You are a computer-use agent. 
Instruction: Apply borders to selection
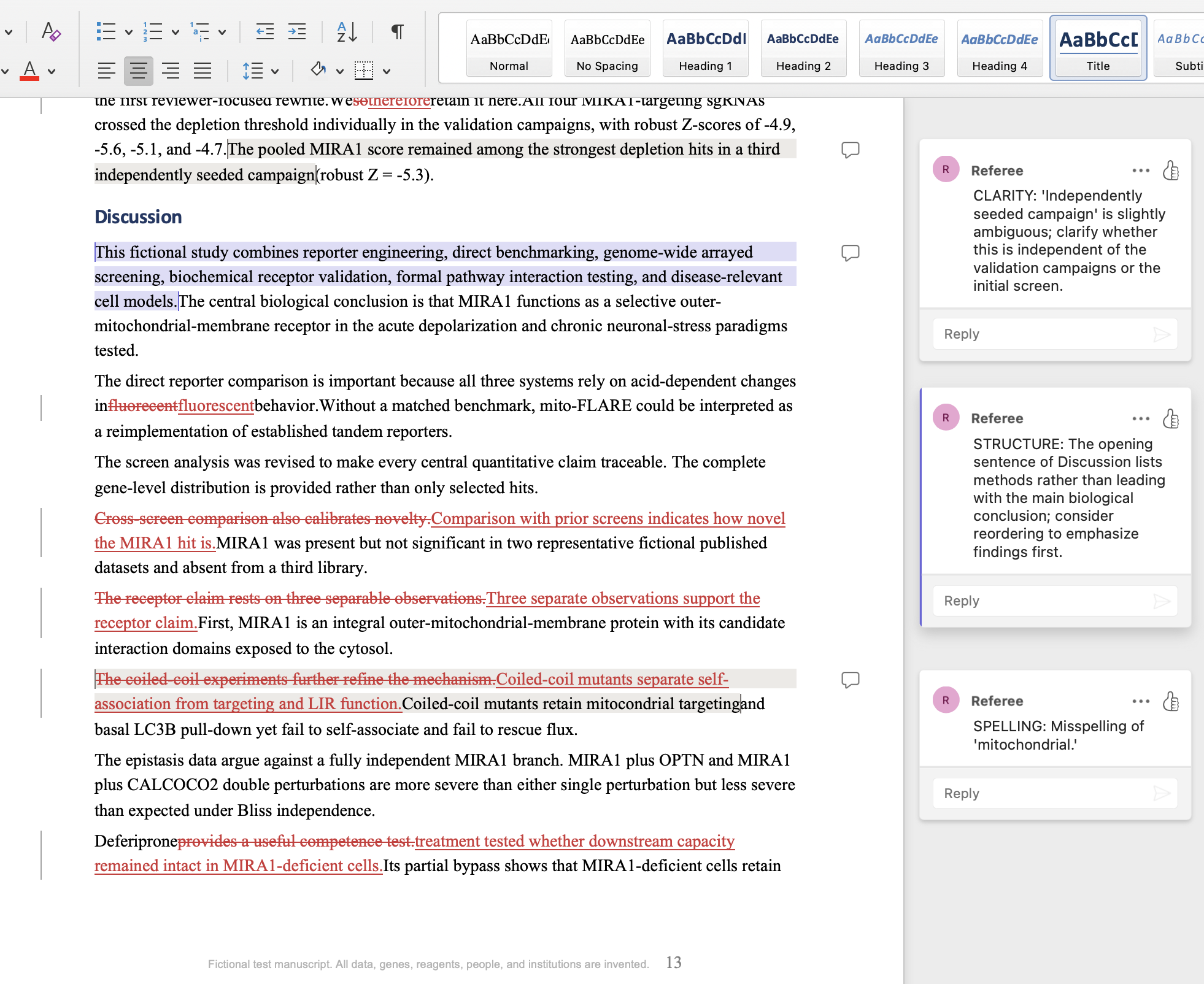(x=364, y=70)
